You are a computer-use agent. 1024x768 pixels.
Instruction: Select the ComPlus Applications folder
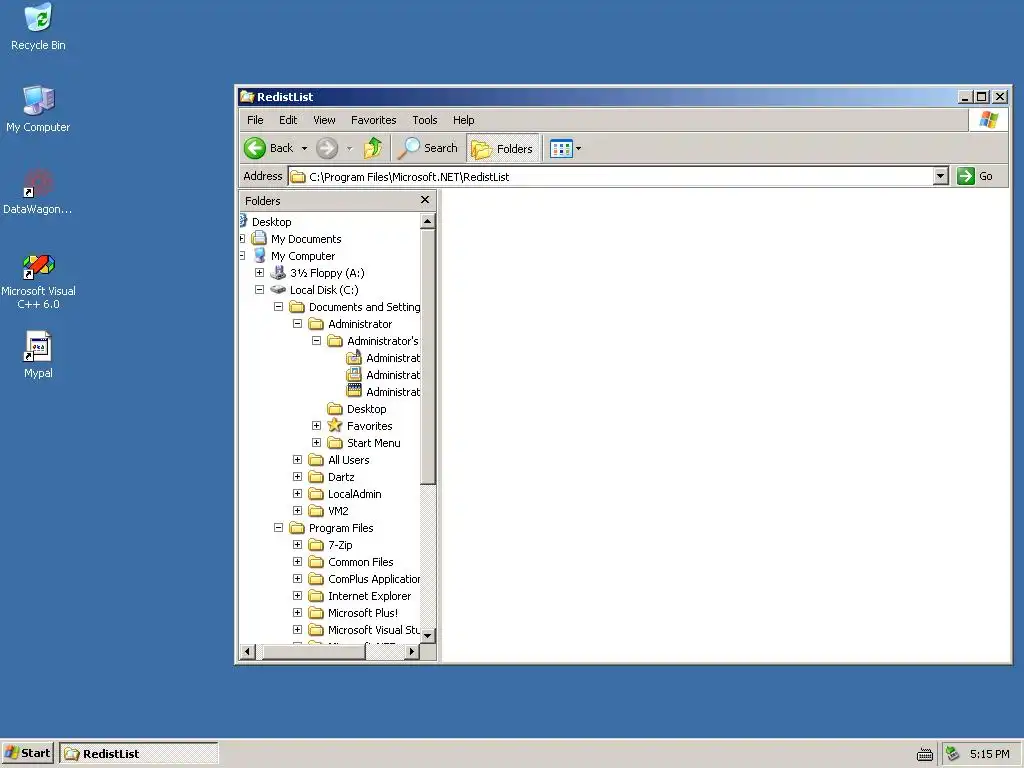(374, 579)
